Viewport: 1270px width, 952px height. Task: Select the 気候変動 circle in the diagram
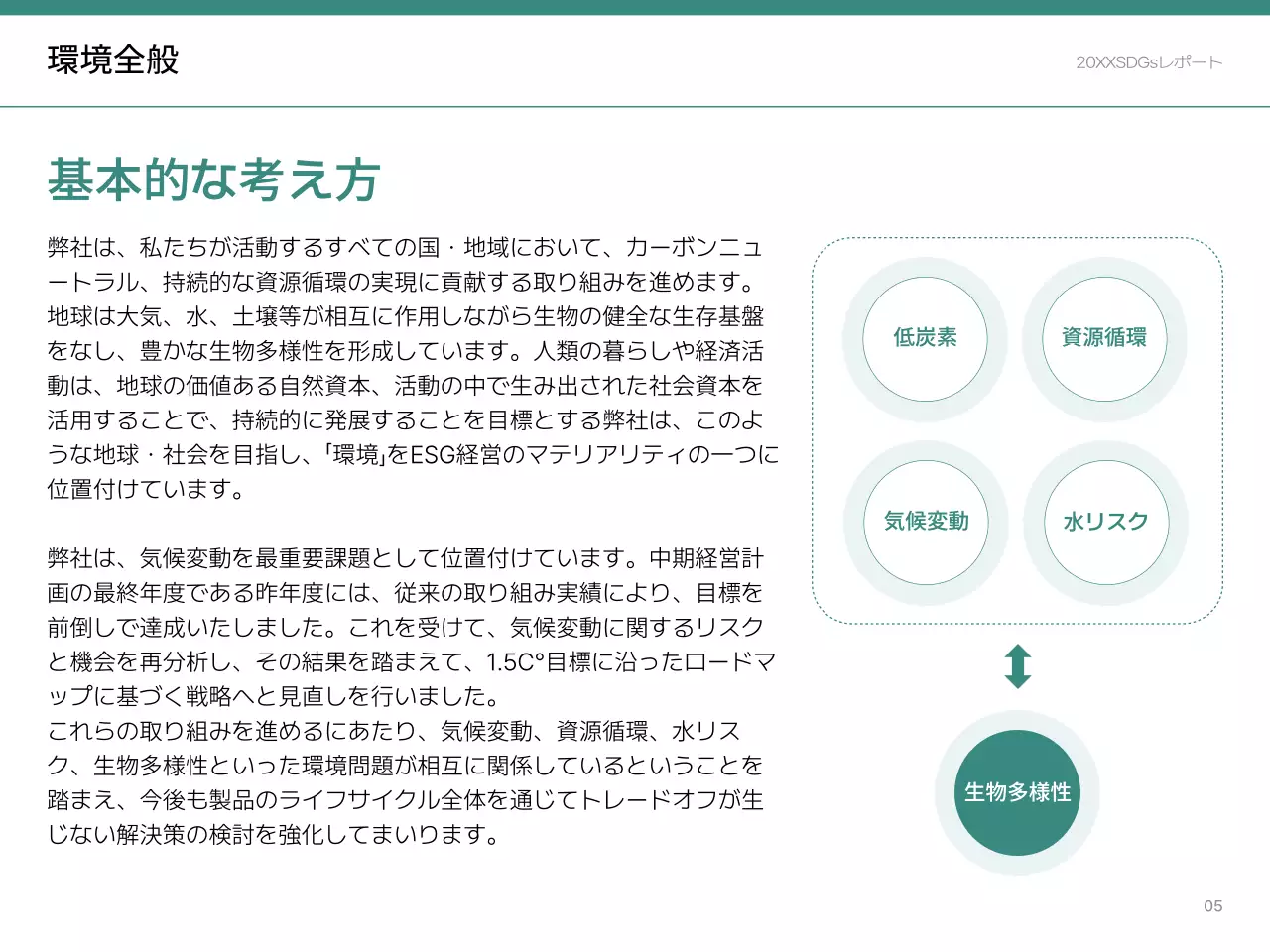click(x=925, y=523)
